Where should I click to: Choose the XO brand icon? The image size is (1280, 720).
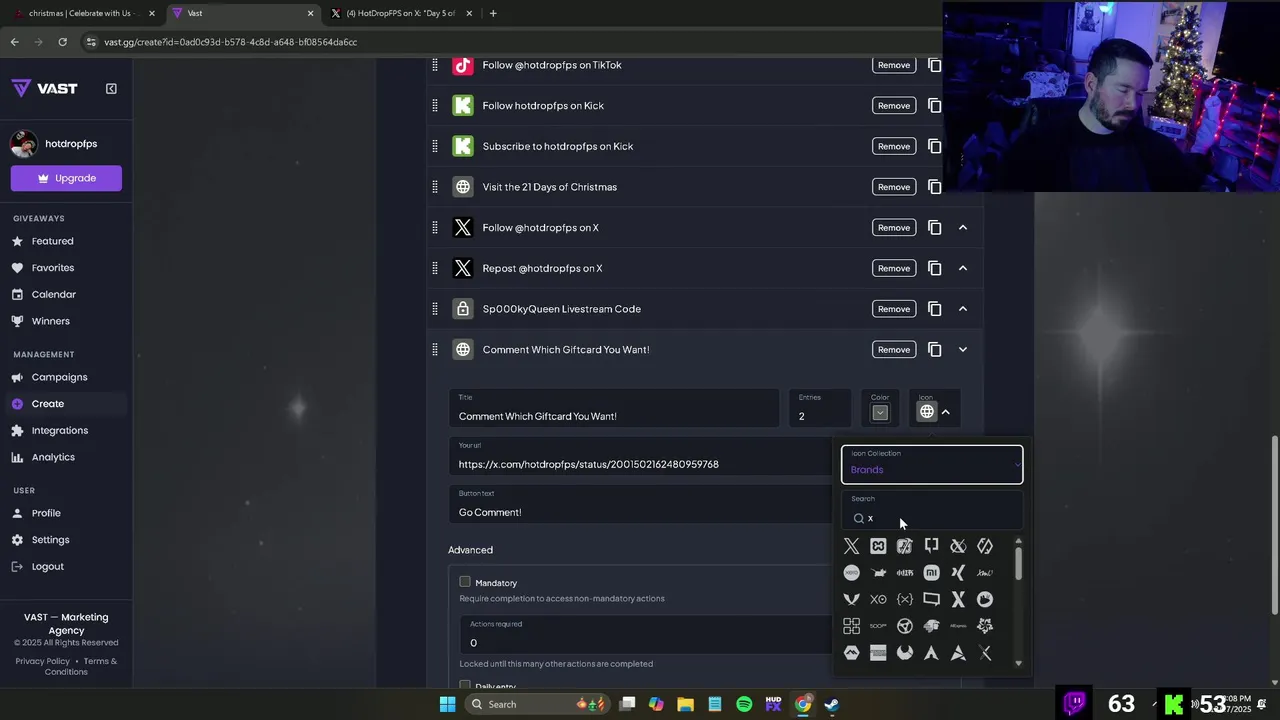[x=878, y=599]
